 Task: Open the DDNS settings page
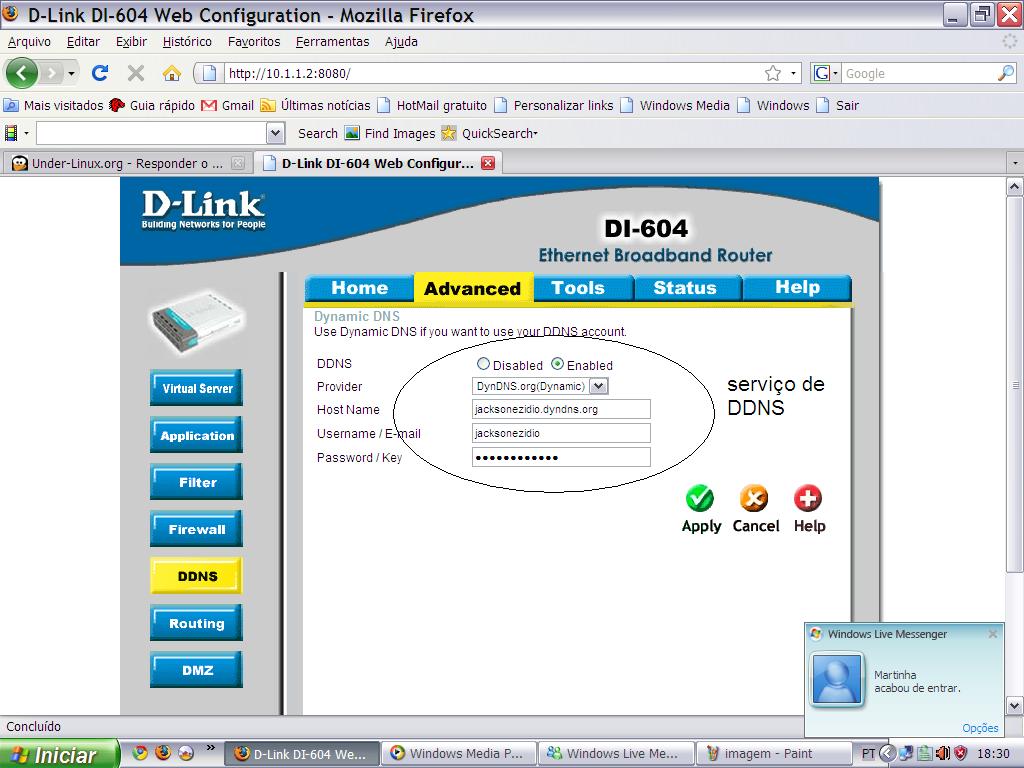click(x=197, y=576)
